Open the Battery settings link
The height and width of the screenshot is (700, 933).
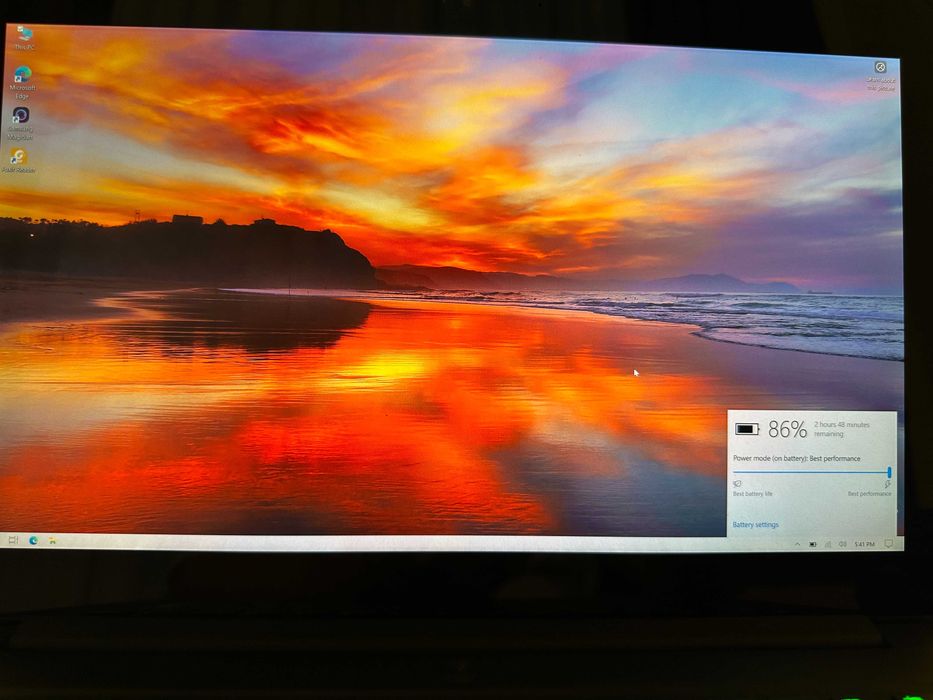tap(755, 524)
